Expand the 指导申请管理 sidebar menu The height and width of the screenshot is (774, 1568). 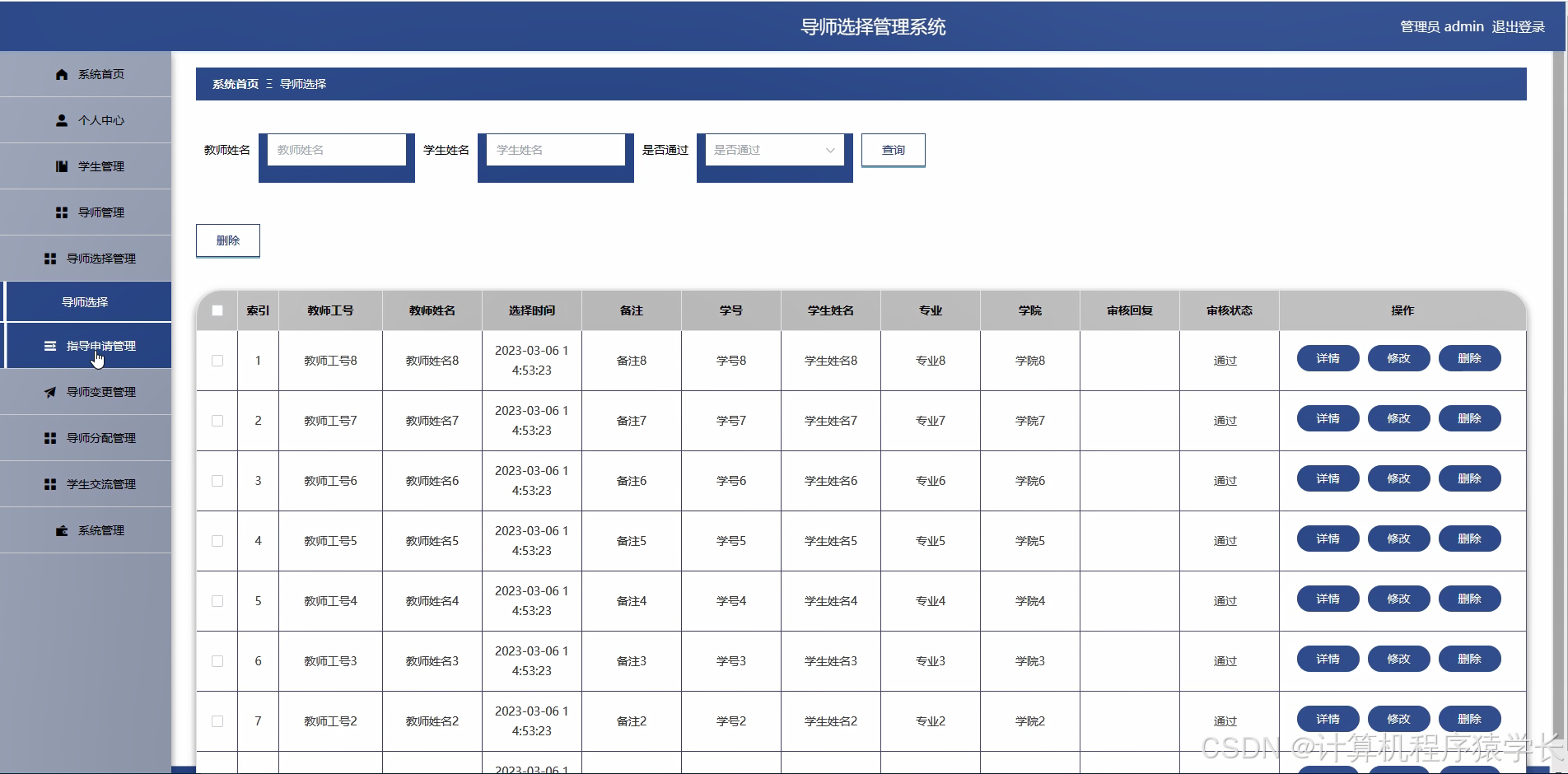(x=87, y=346)
